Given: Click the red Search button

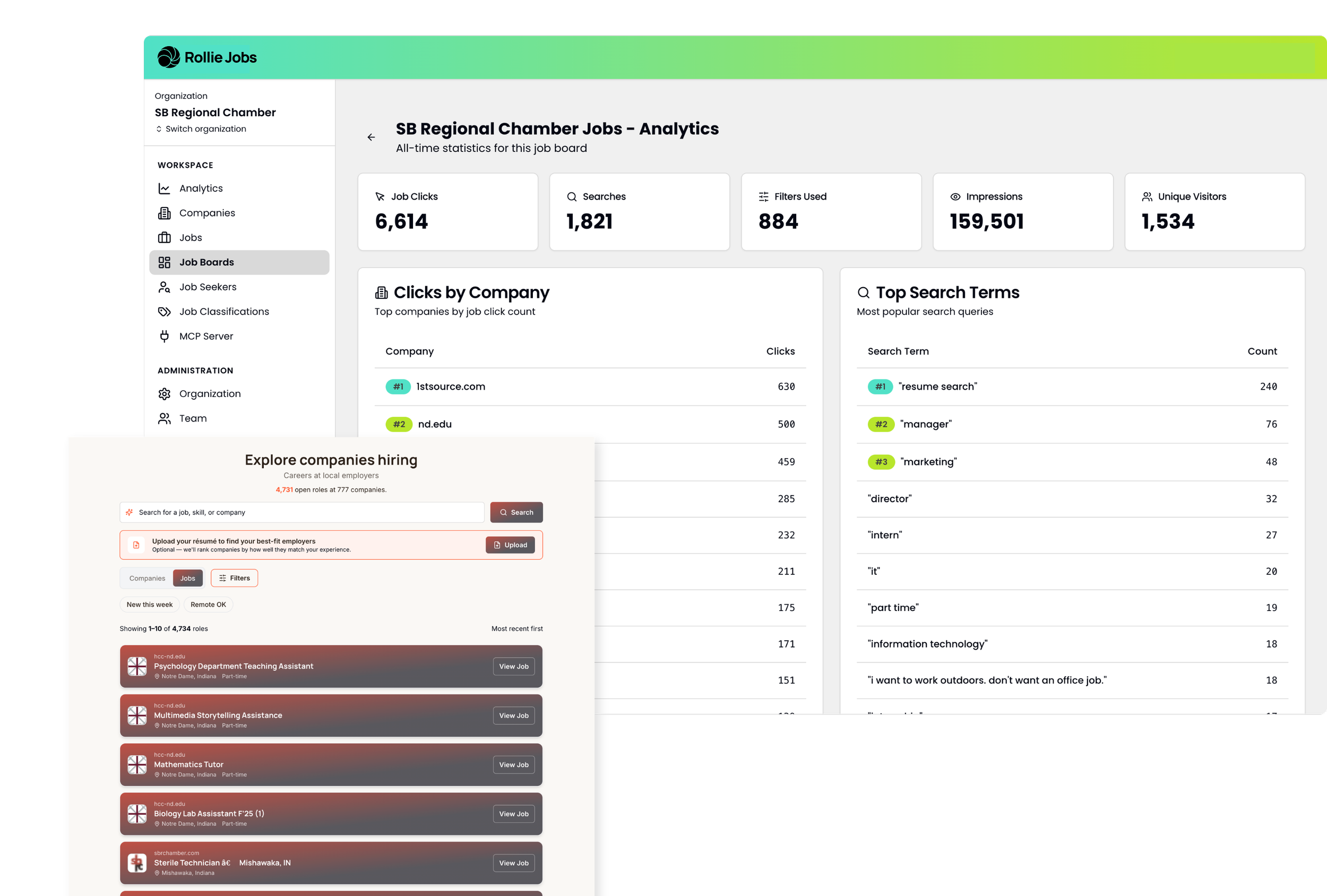Looking at the screenshot, I should click(517, 513).
